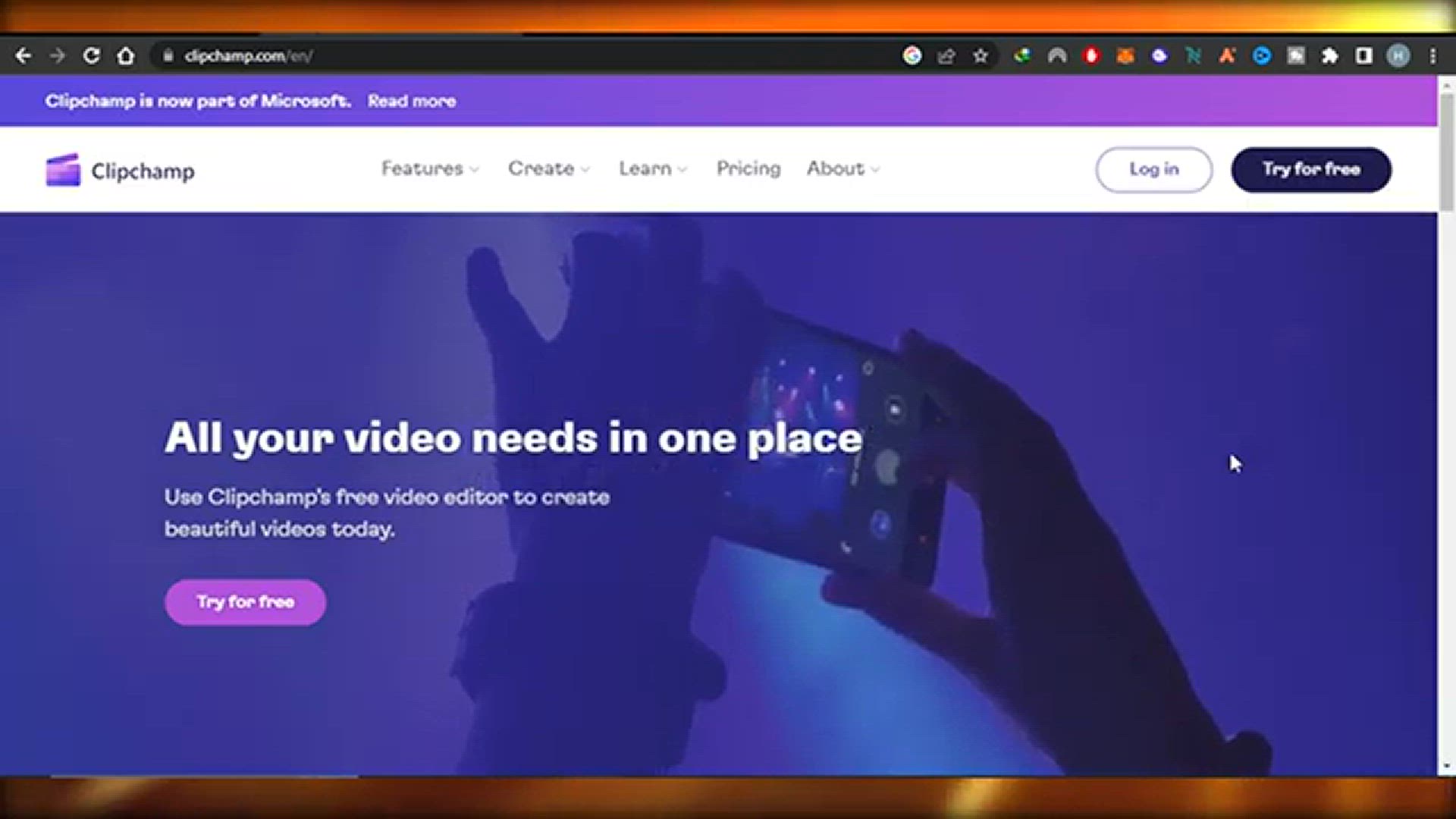Expand the Learn menu
The image size is (1456, 819).
point(653,168)
